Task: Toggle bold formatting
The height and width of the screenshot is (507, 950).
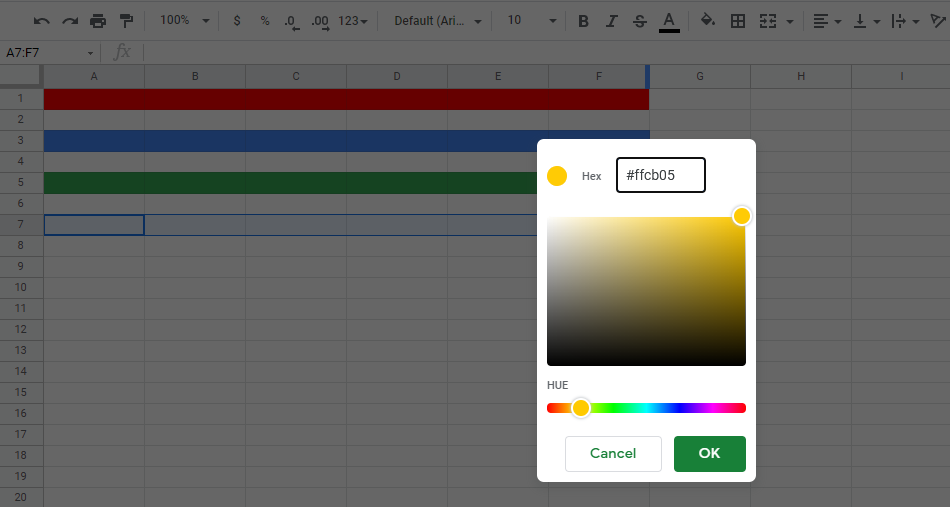Action: pos(583,21)
